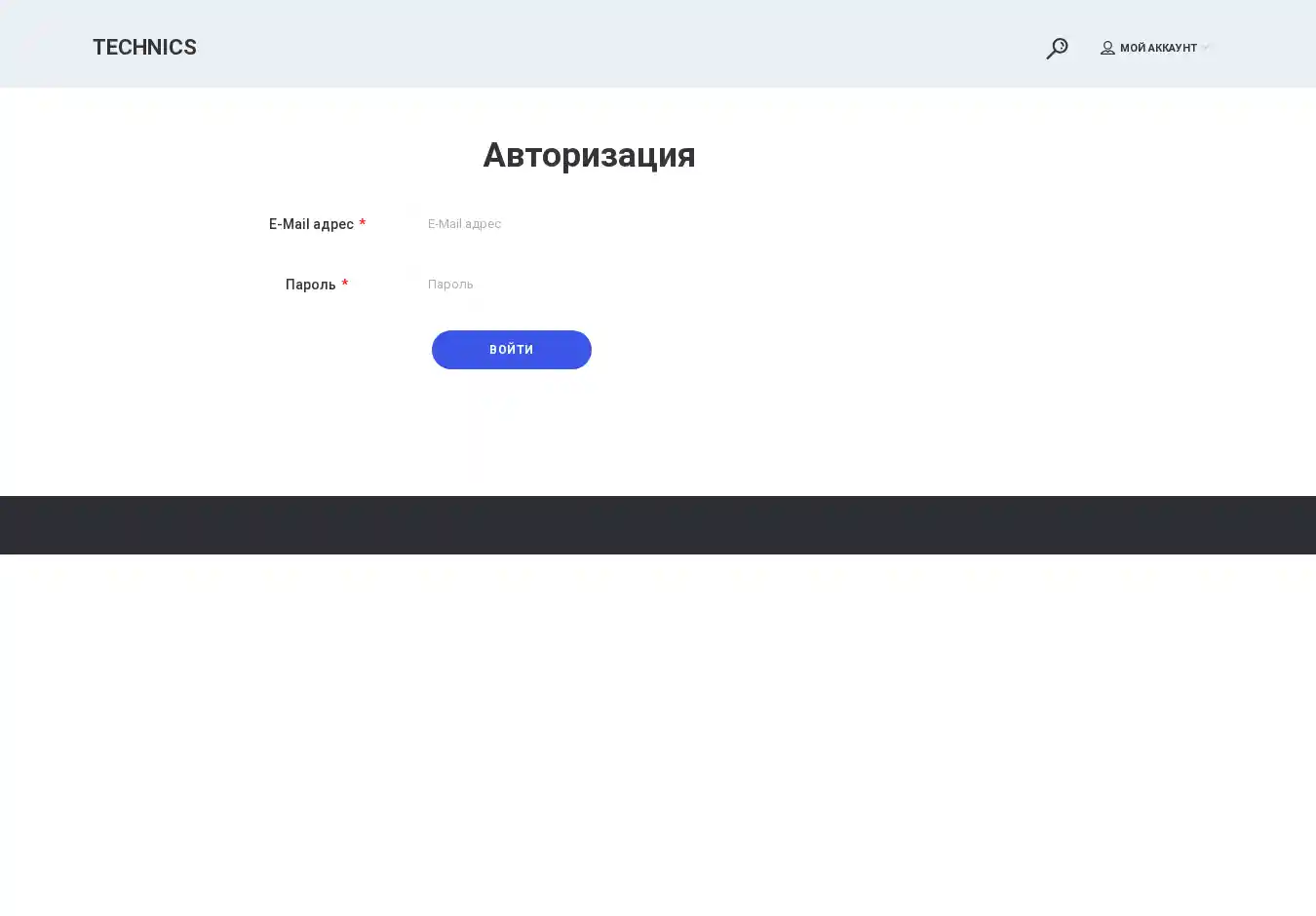1316x916 pixels.
Task: Click empty space right of the ВОЙТИ button
Action: click(829, 350)
